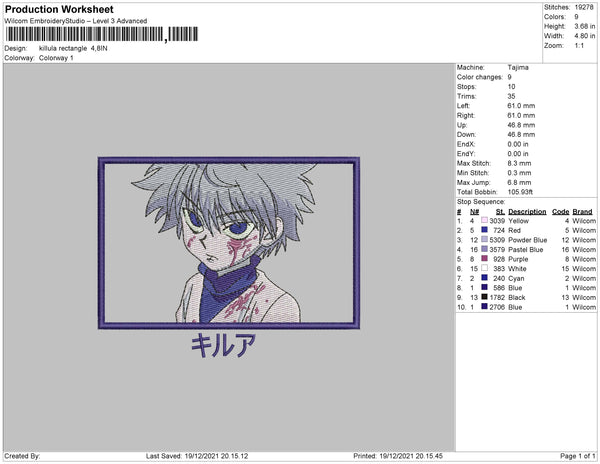Click the 'Color changes:' label
600x464 pixels.
[480, 77]
